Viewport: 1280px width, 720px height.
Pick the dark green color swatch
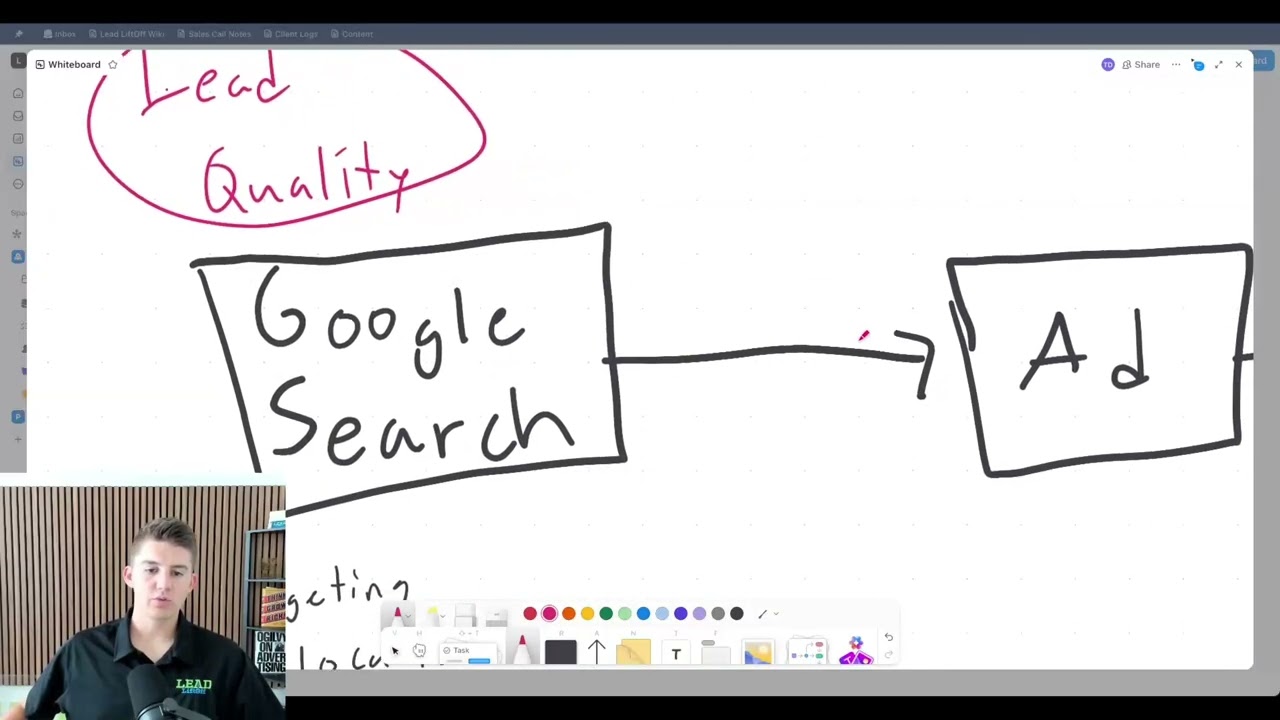(606, 614)
